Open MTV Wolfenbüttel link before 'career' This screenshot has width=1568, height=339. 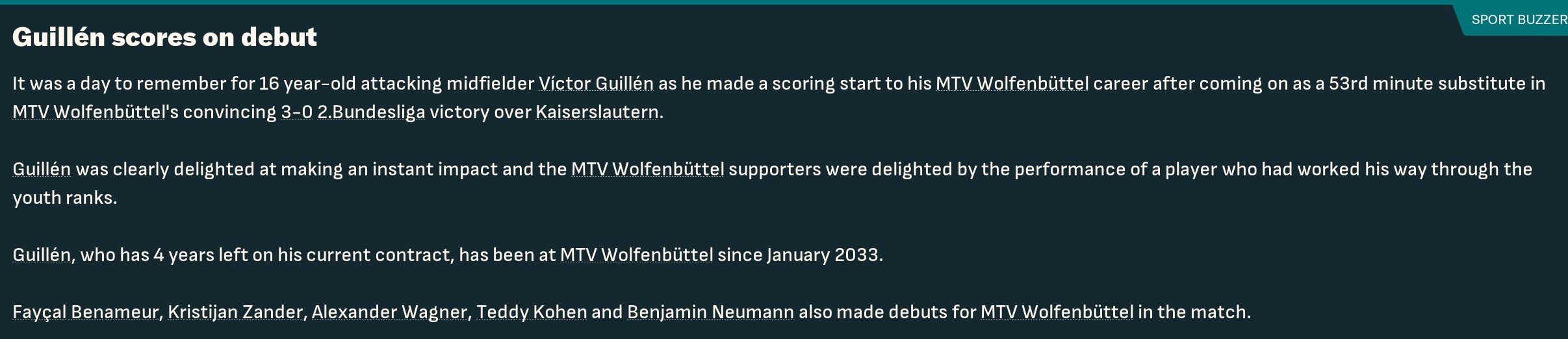[1012, 84]
